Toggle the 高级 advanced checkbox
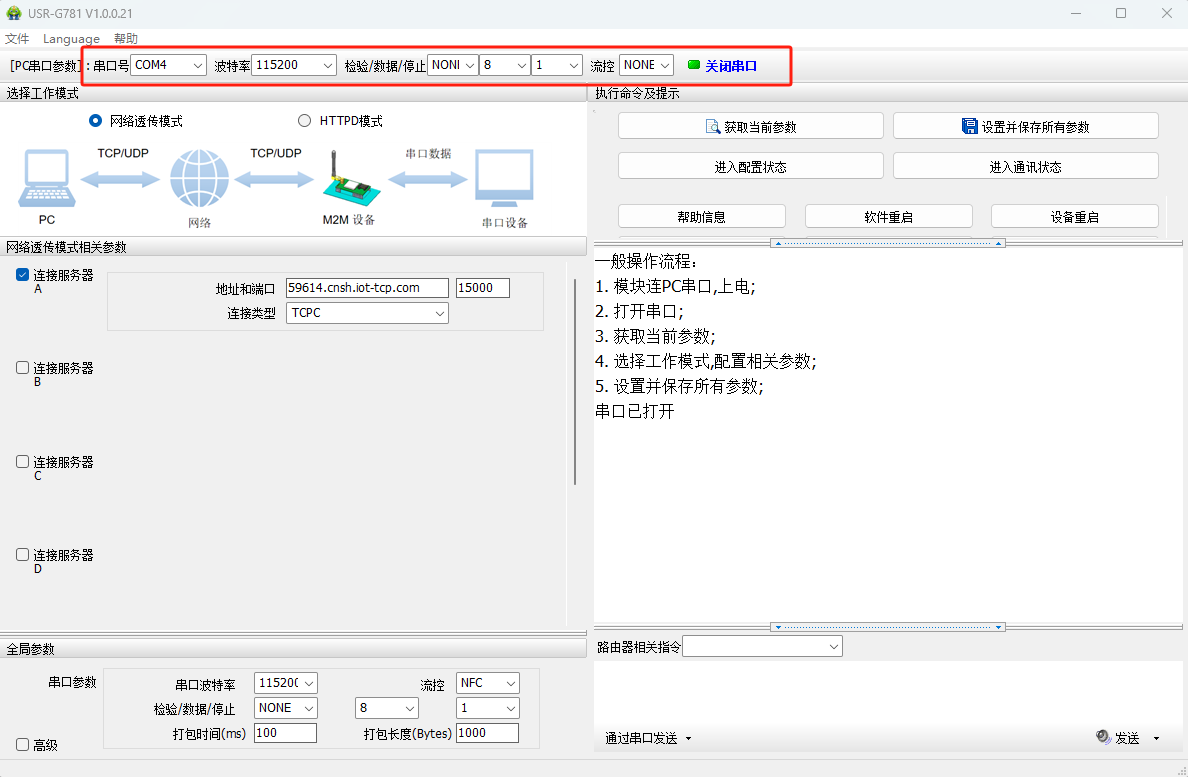The width and height of the screenshot is (1188, 777). click(23, 745)
